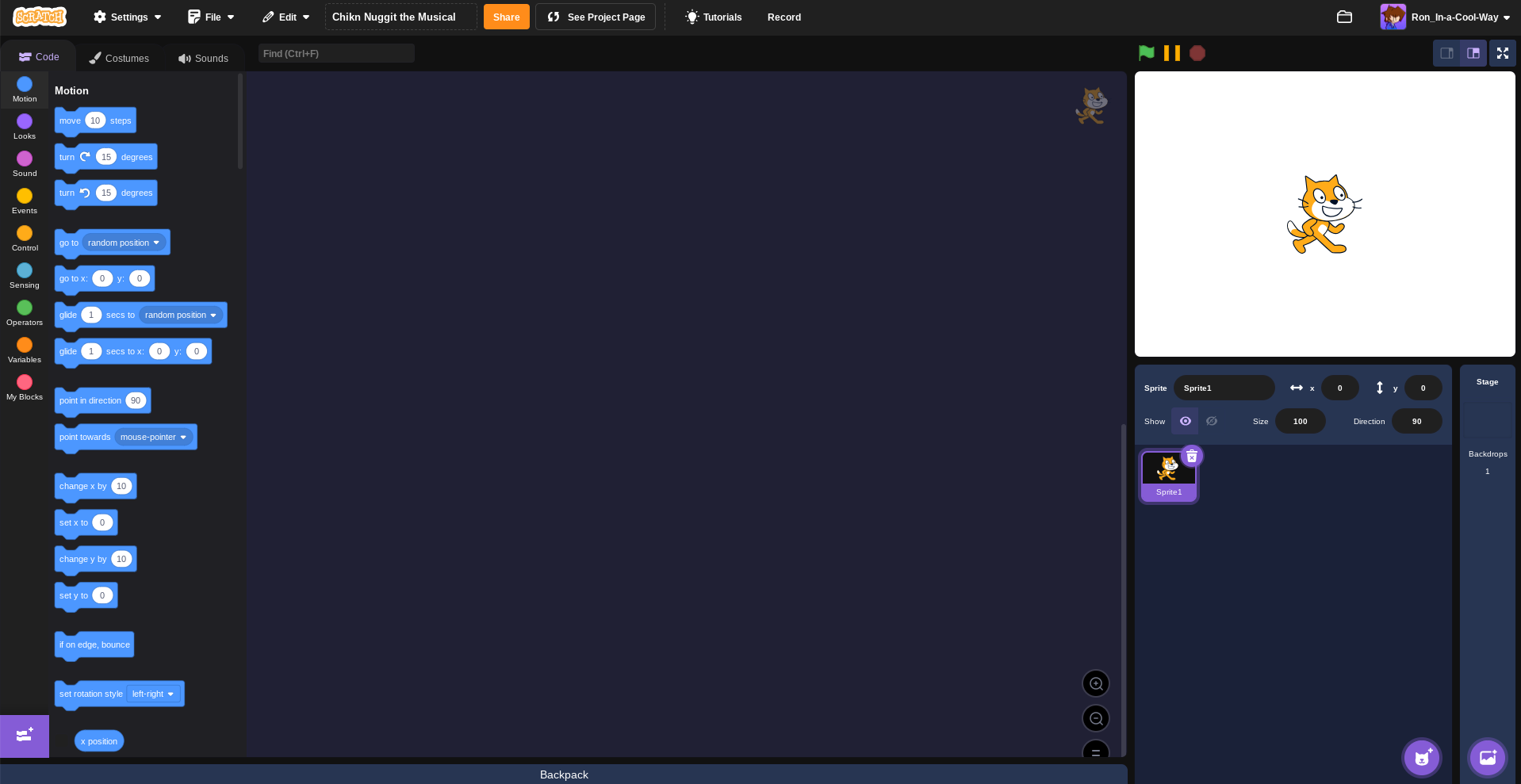Add a new sprite with the cat icon

point(1421,758)
